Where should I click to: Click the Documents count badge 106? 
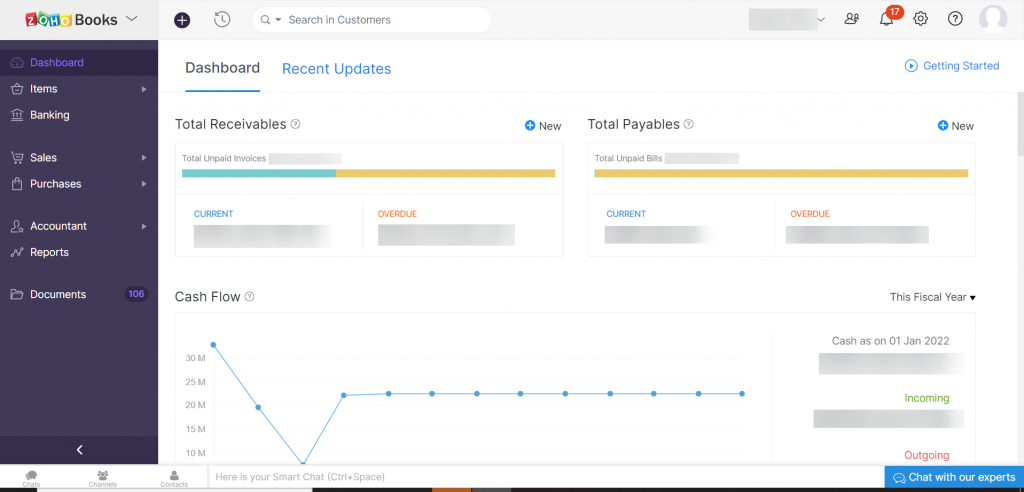click(x=136, y=295)
